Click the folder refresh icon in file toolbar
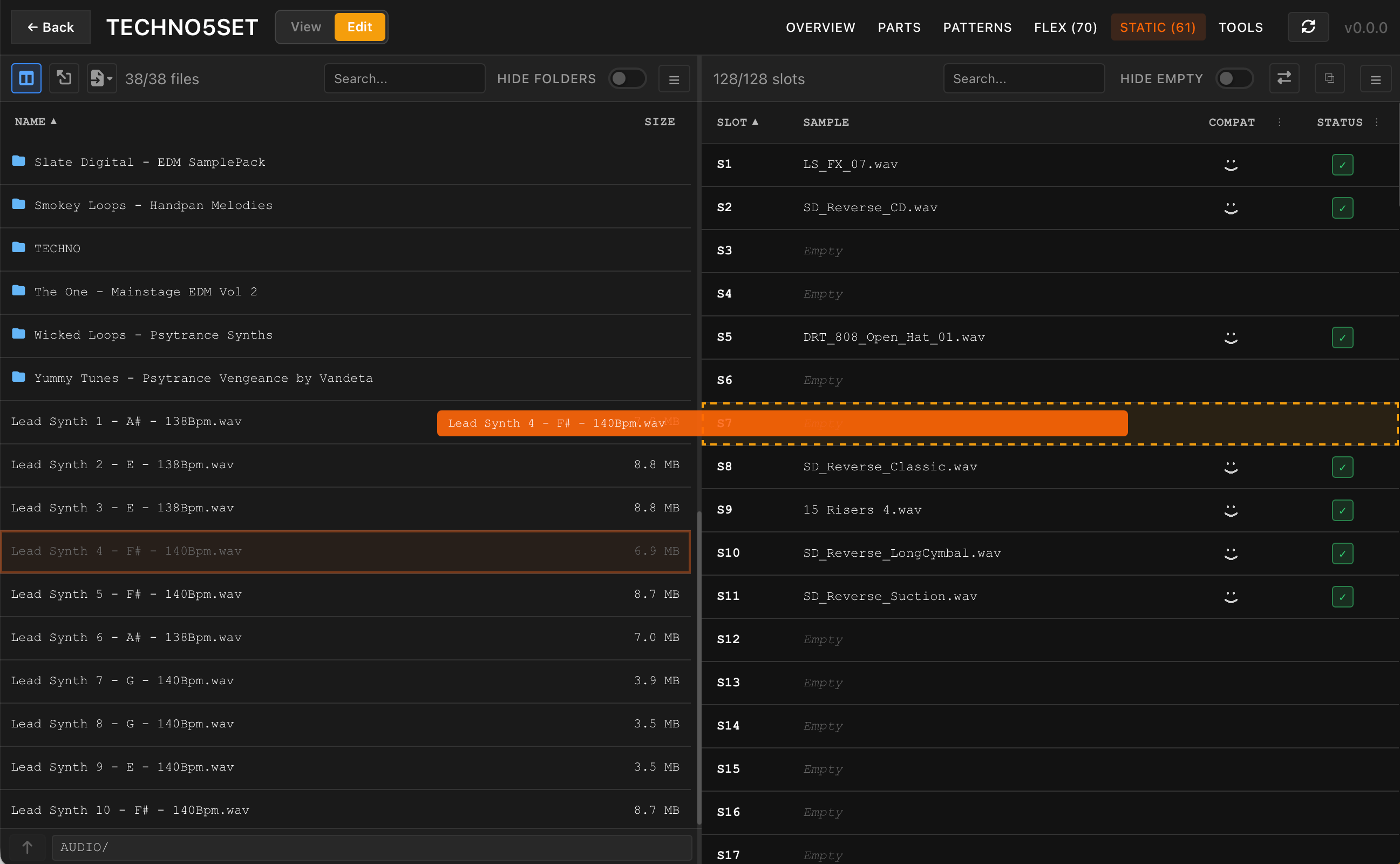This screenshot has width=1400, height=864. click(64, 78)
